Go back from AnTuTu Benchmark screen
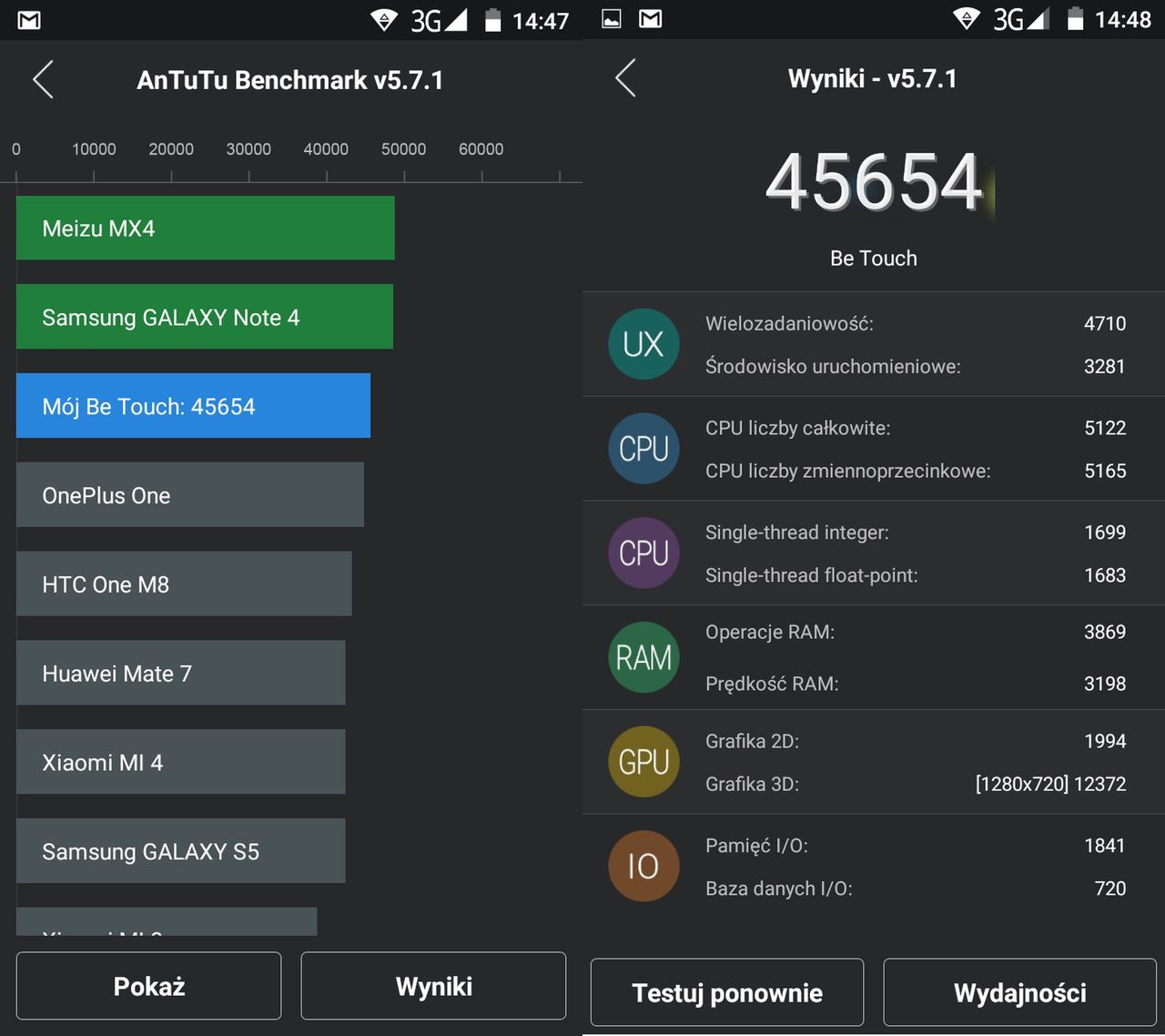Image resolution: width=1165 pixels, height=1036 pixels. coord(43,80)
